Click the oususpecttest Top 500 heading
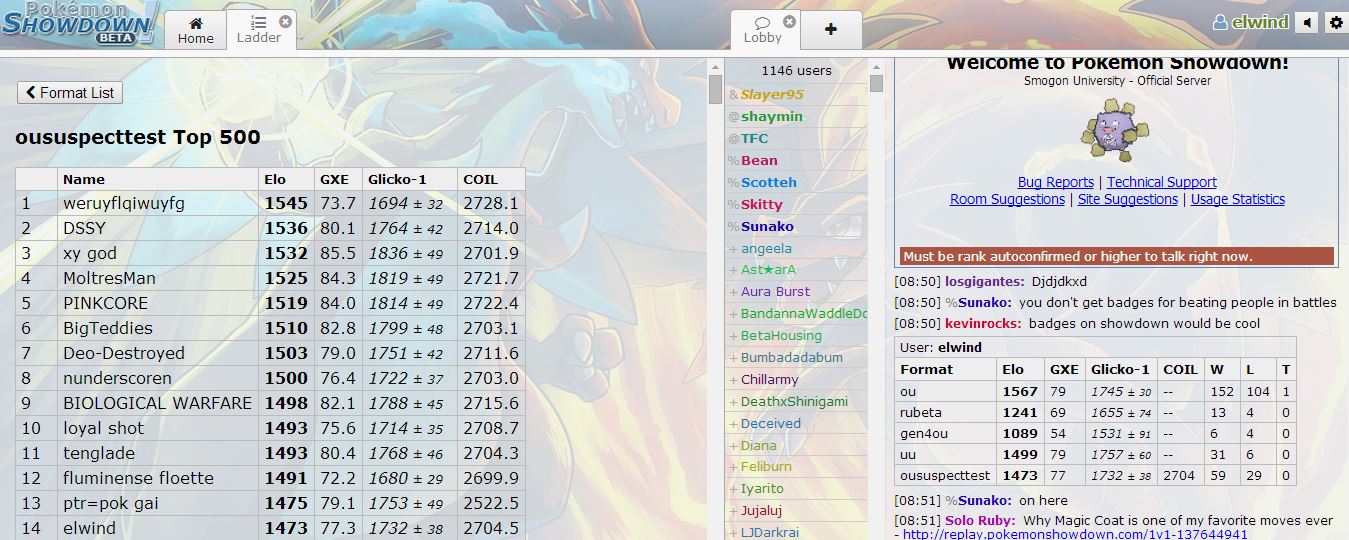This screenshot has width=1349, height=540. point(138,137)
